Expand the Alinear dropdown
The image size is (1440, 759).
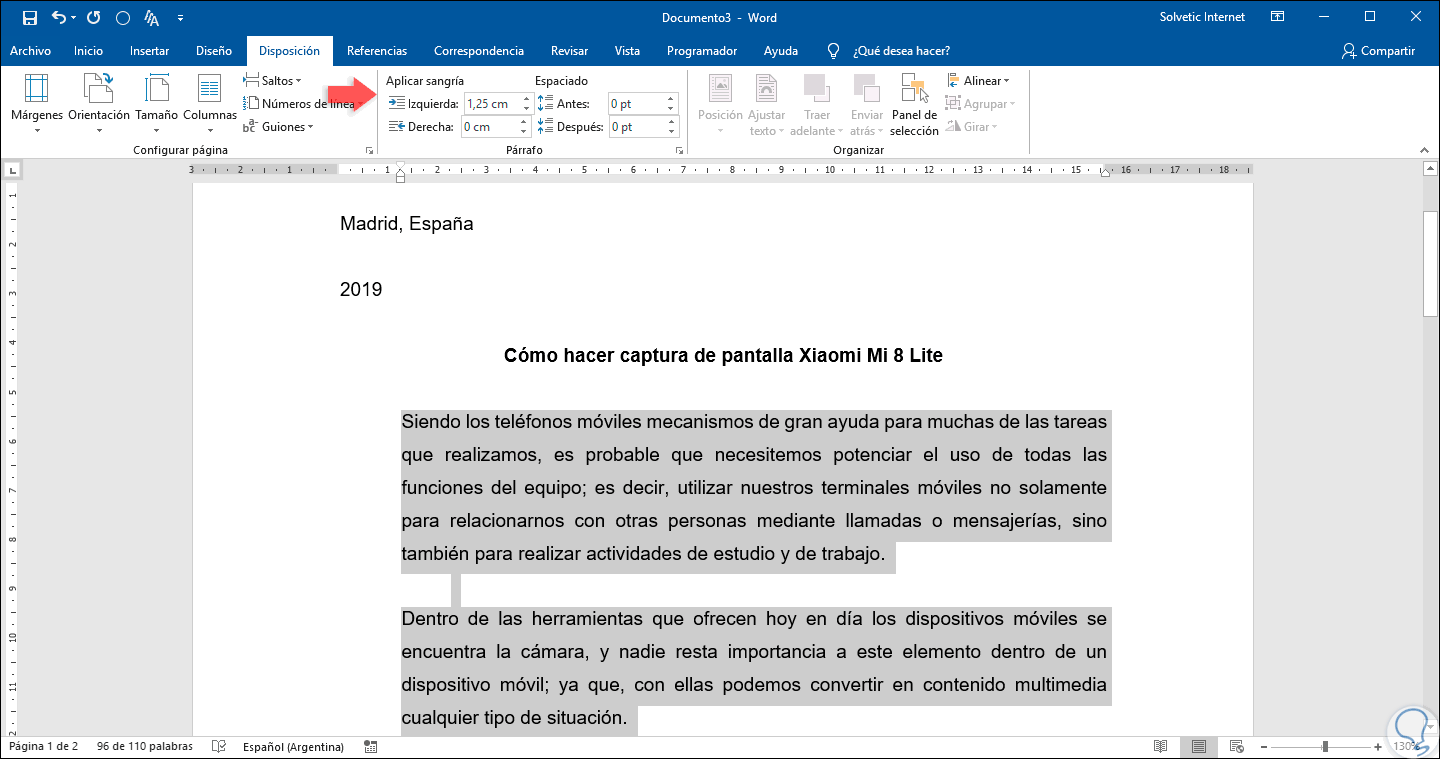pos(978,81)
